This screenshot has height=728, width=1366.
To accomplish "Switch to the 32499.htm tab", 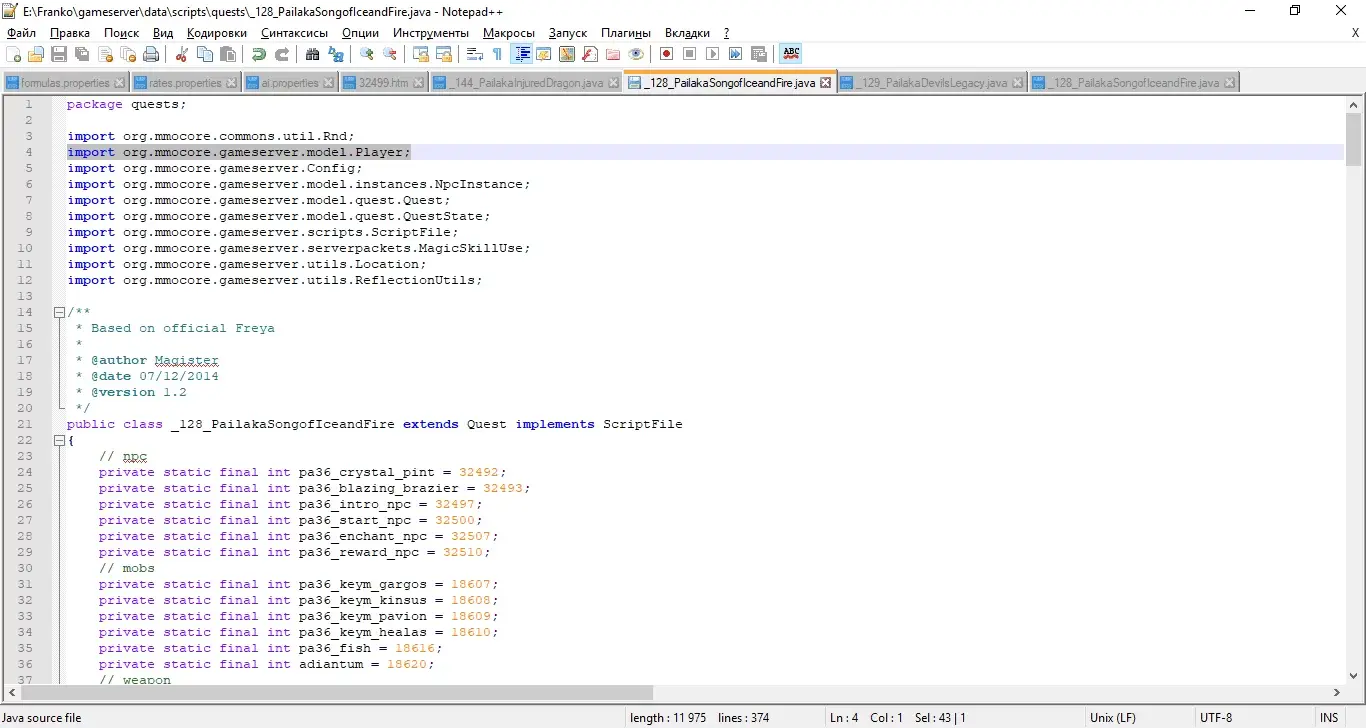I will [384, 83].
